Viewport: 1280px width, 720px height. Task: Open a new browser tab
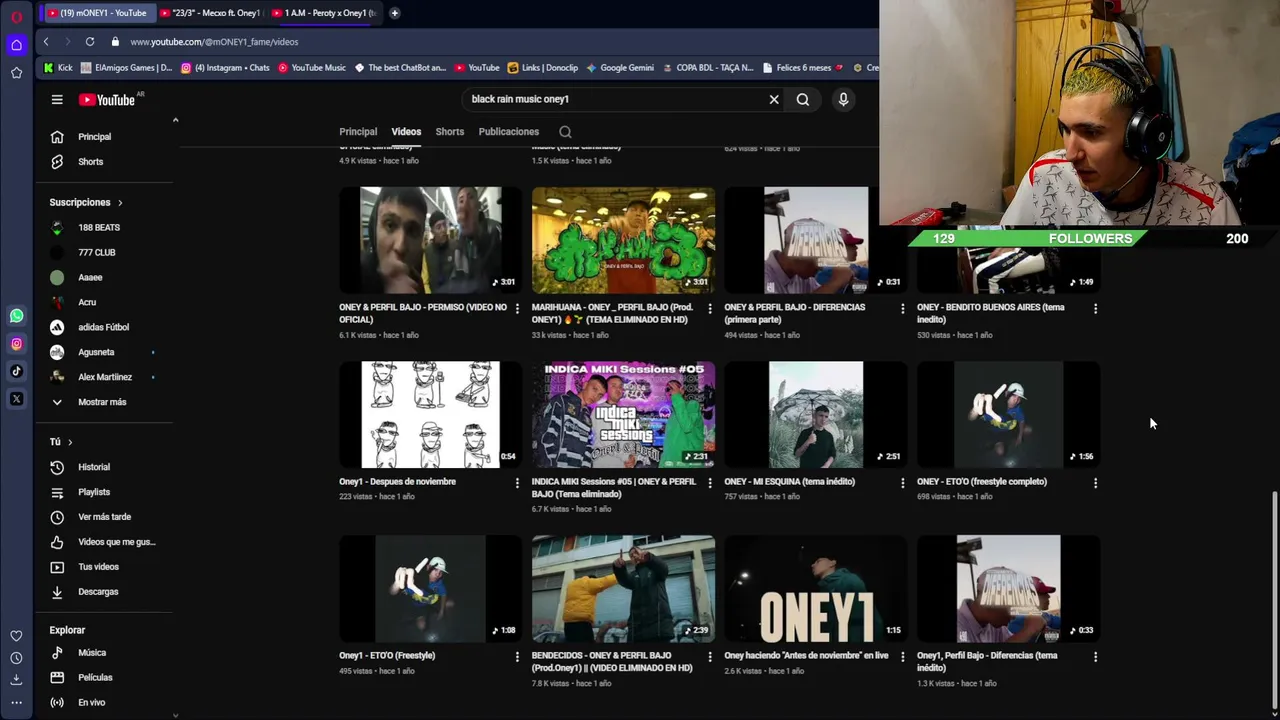pyautogui.click(x=394, y=13)
